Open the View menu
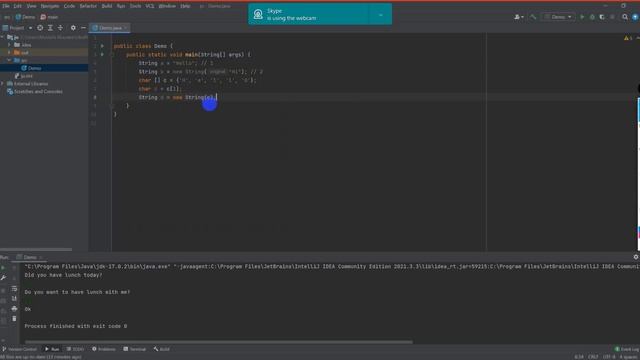This screenshot has height=360, width=640. tap(31, 6)
